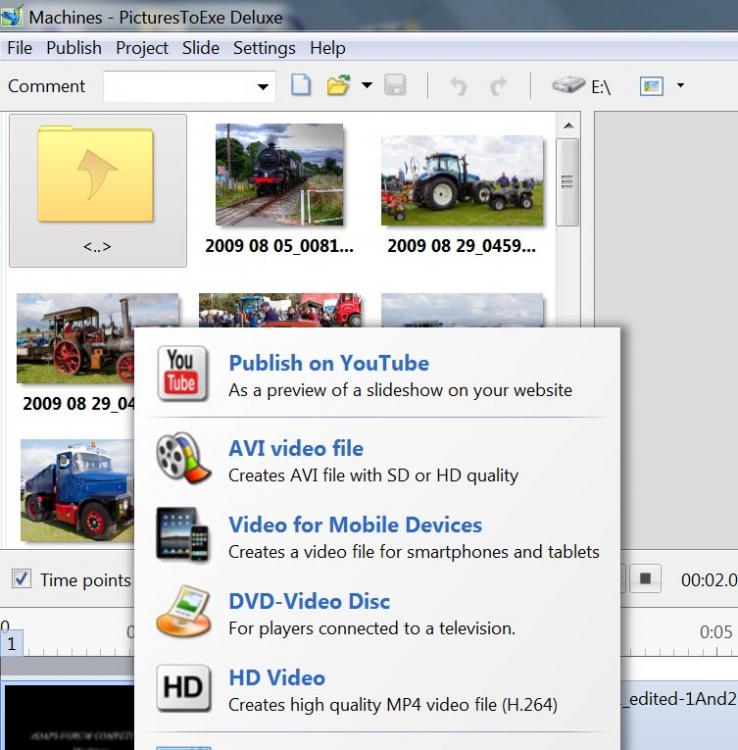
Task: Expand the recent projects arrow next to Open
Action: 367,85
